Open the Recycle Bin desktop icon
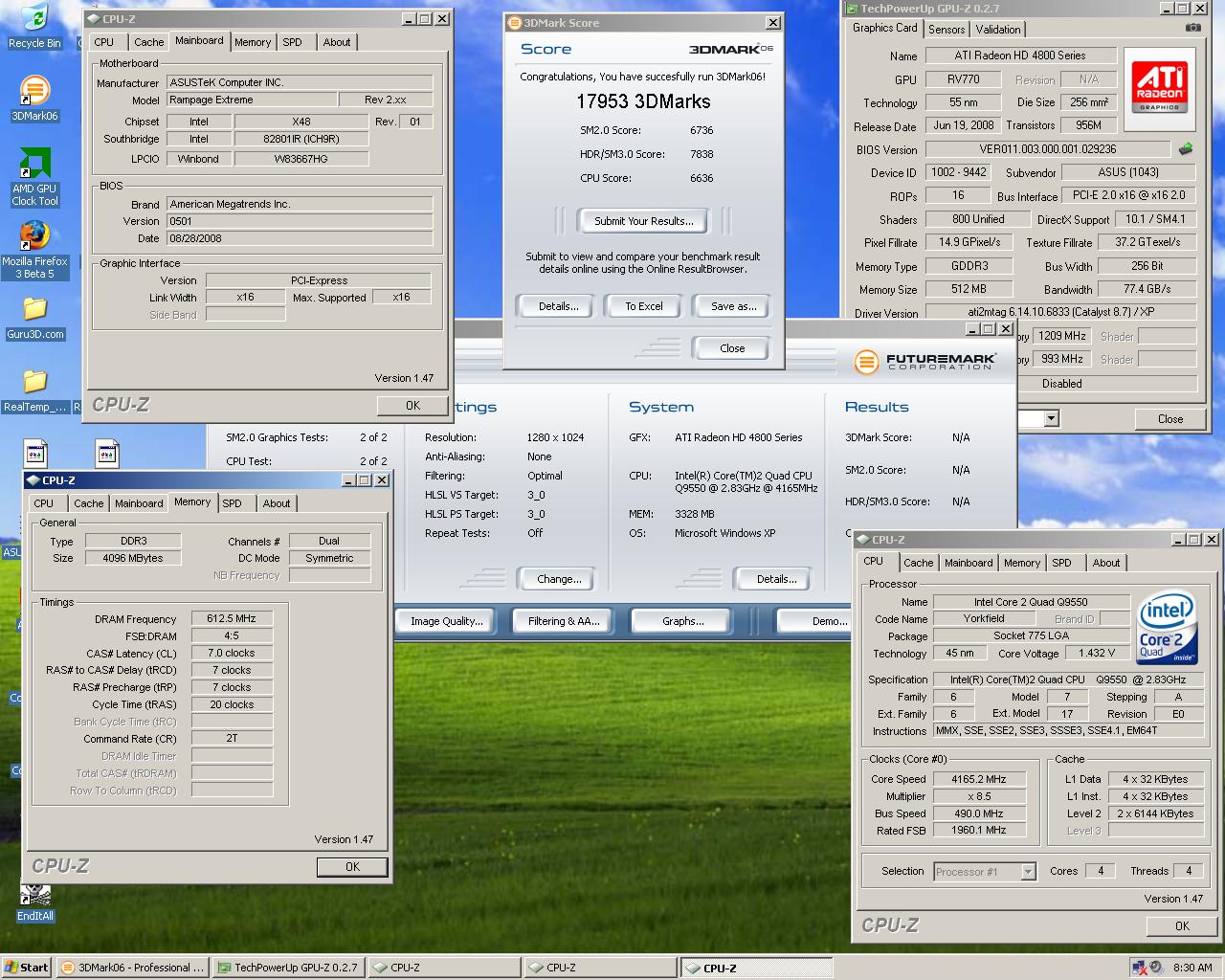Viewport: 1225px width, 980px height. [34, 25]
